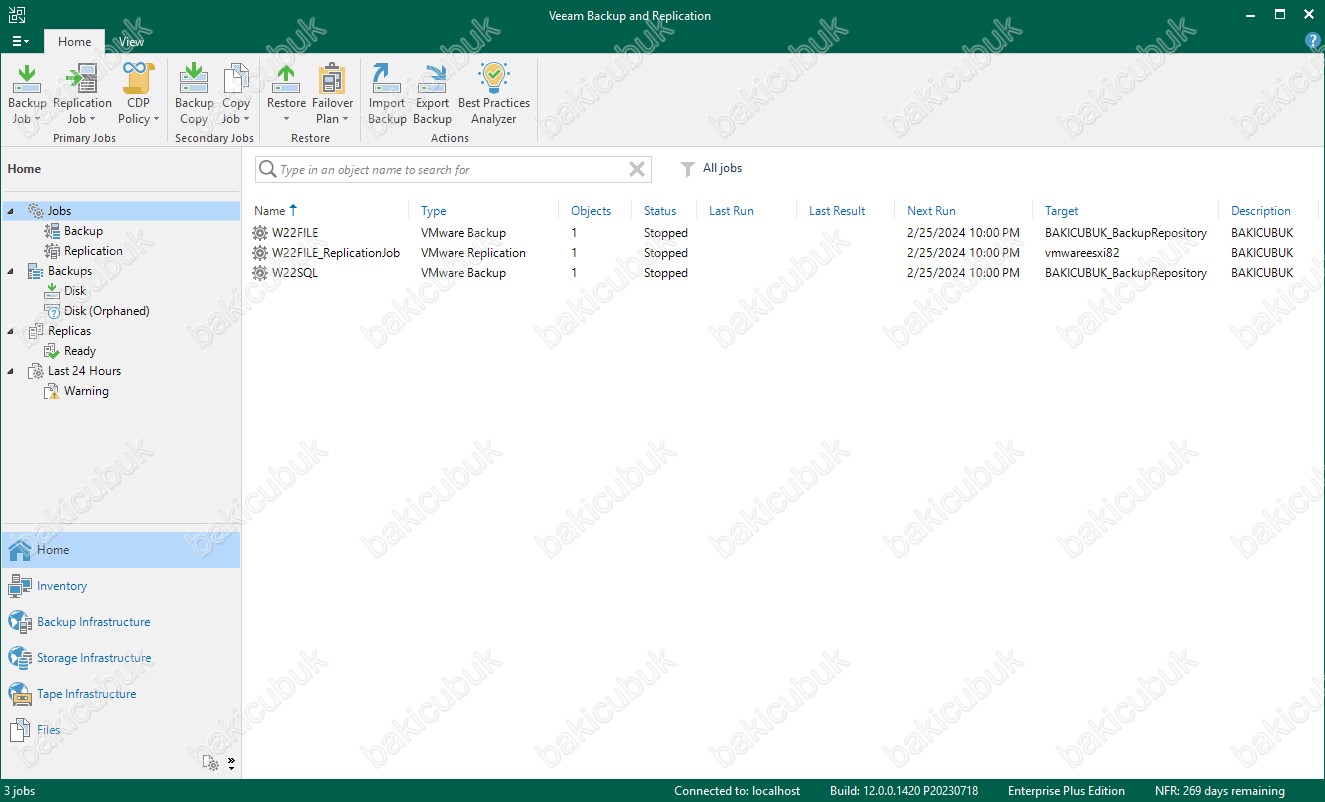
Task: Open the Backup Job ribbon button
Action: (x=27, y=93)
